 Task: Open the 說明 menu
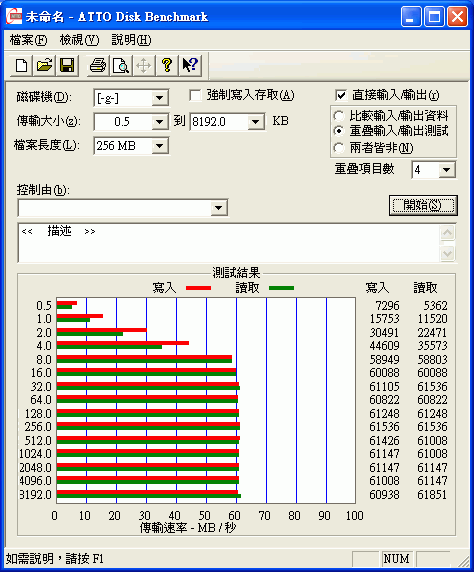[131, 40]
